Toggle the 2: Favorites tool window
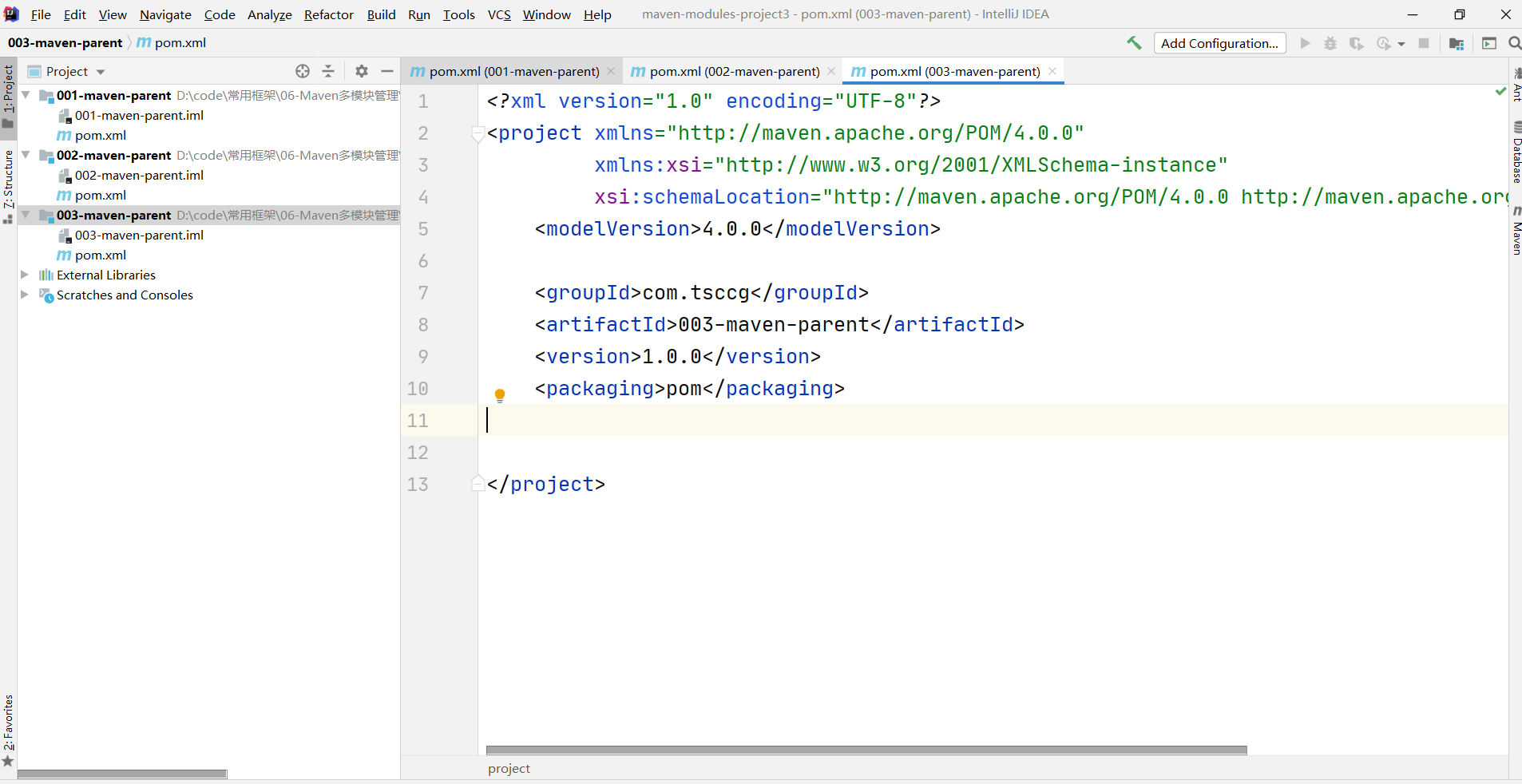1522x784 pixels. [x=8, y=731]
